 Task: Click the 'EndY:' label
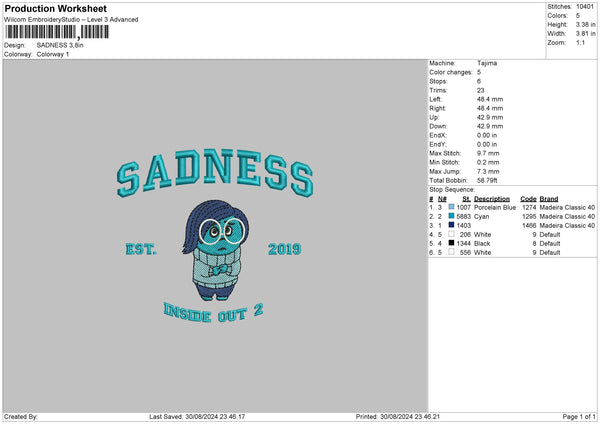(x=438, y=144)
